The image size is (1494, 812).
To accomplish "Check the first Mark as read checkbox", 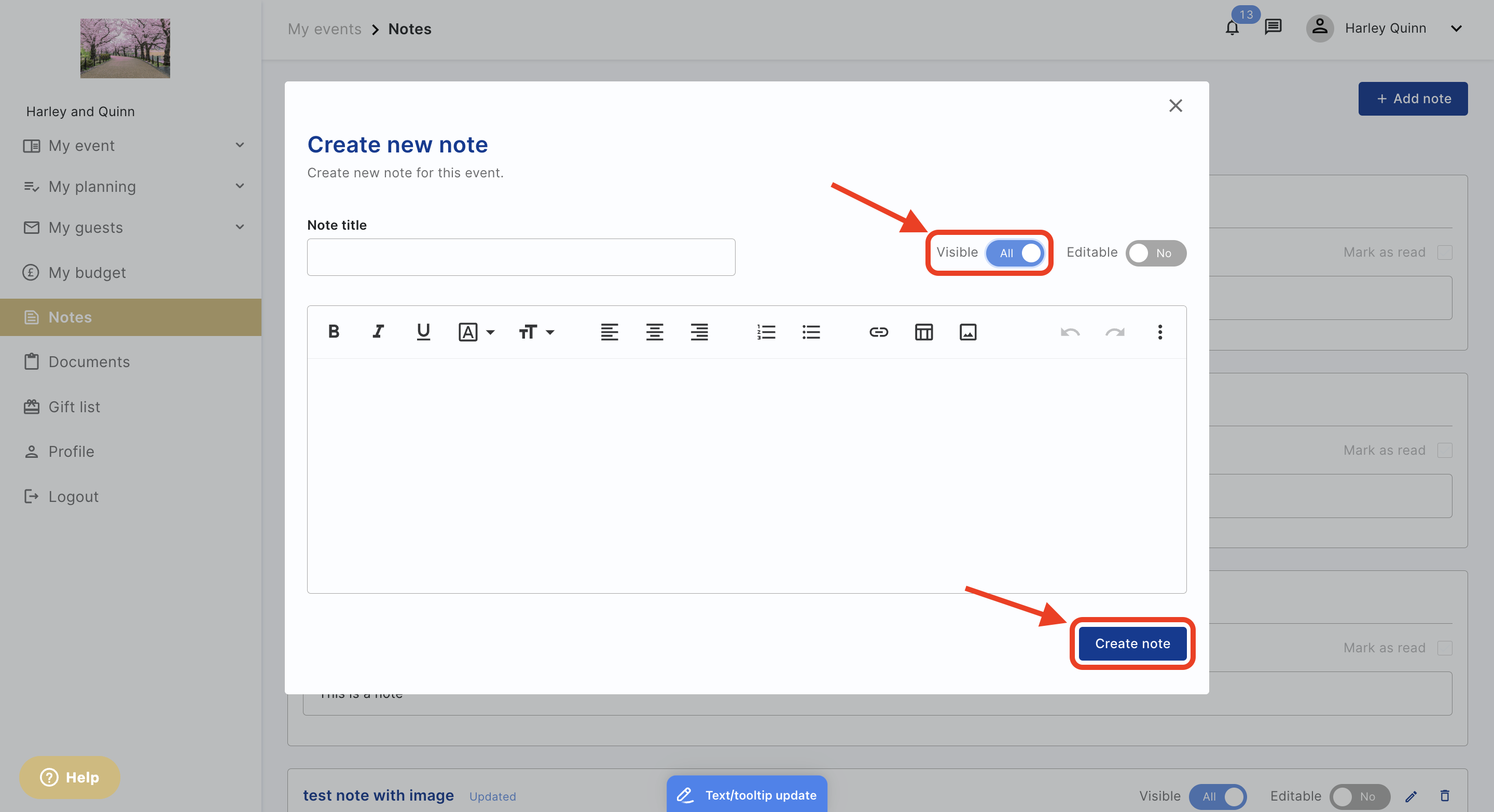I will click(x=1445, y=252).
